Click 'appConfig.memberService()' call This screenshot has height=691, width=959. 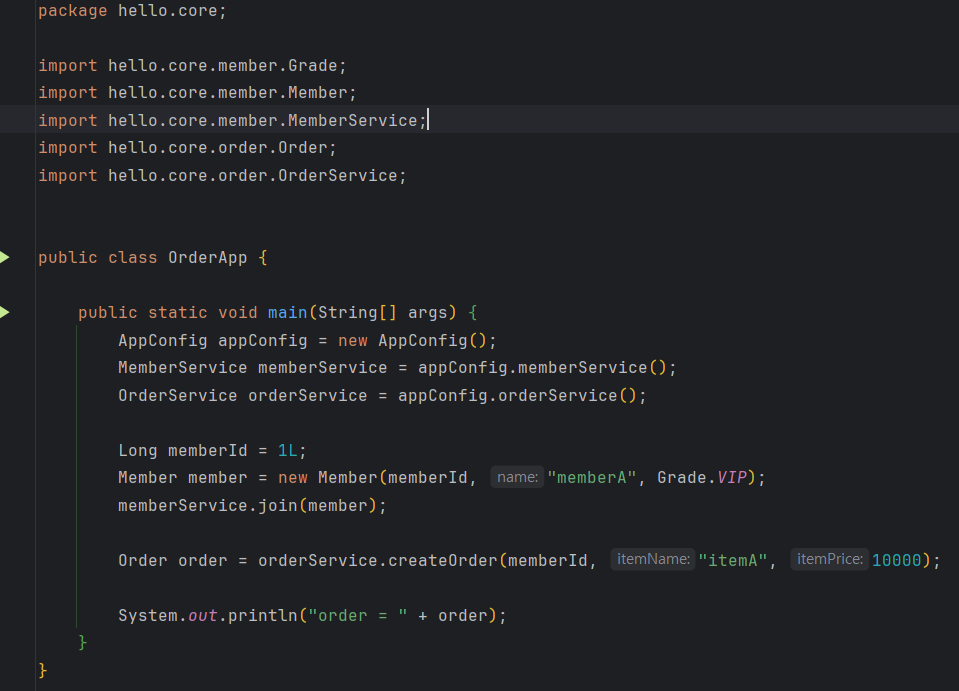(x=542, y=368)
